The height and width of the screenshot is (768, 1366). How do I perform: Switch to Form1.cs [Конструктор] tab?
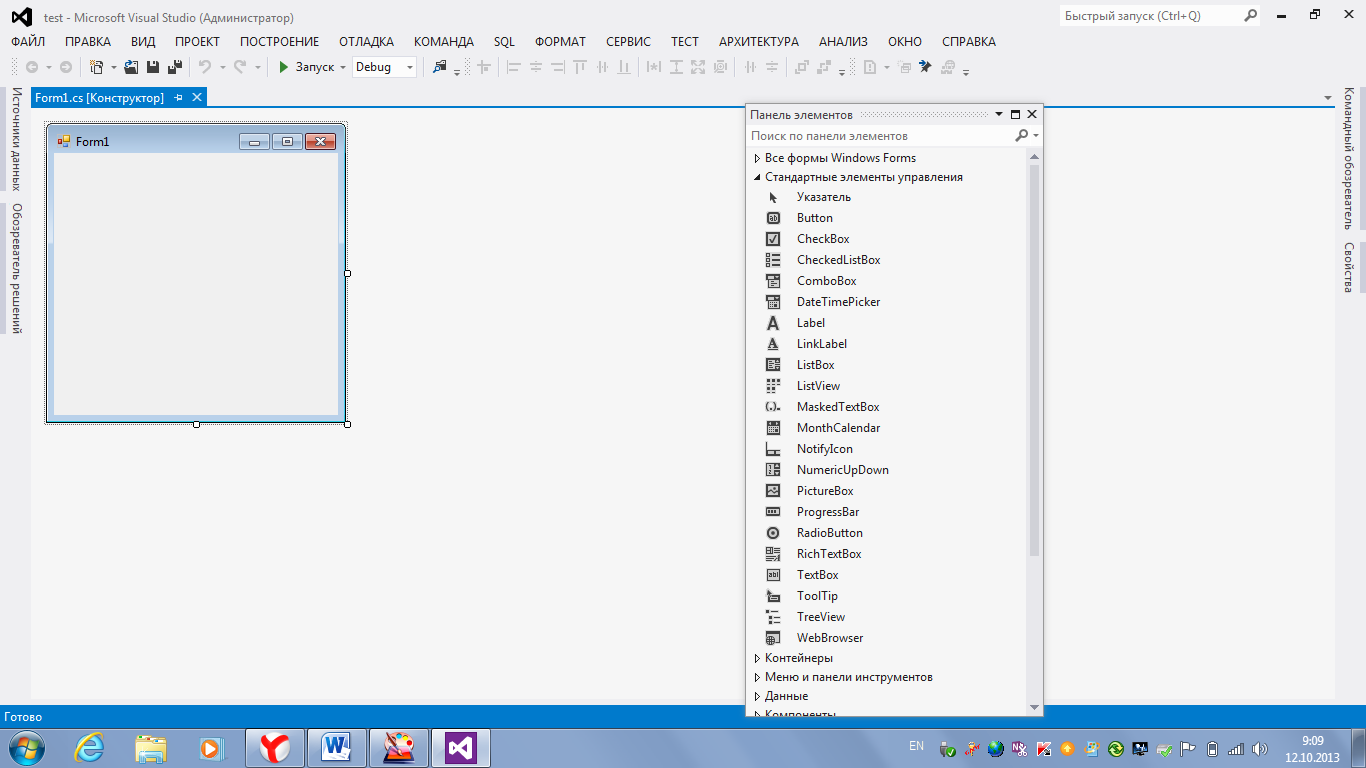tap(99, 97)
